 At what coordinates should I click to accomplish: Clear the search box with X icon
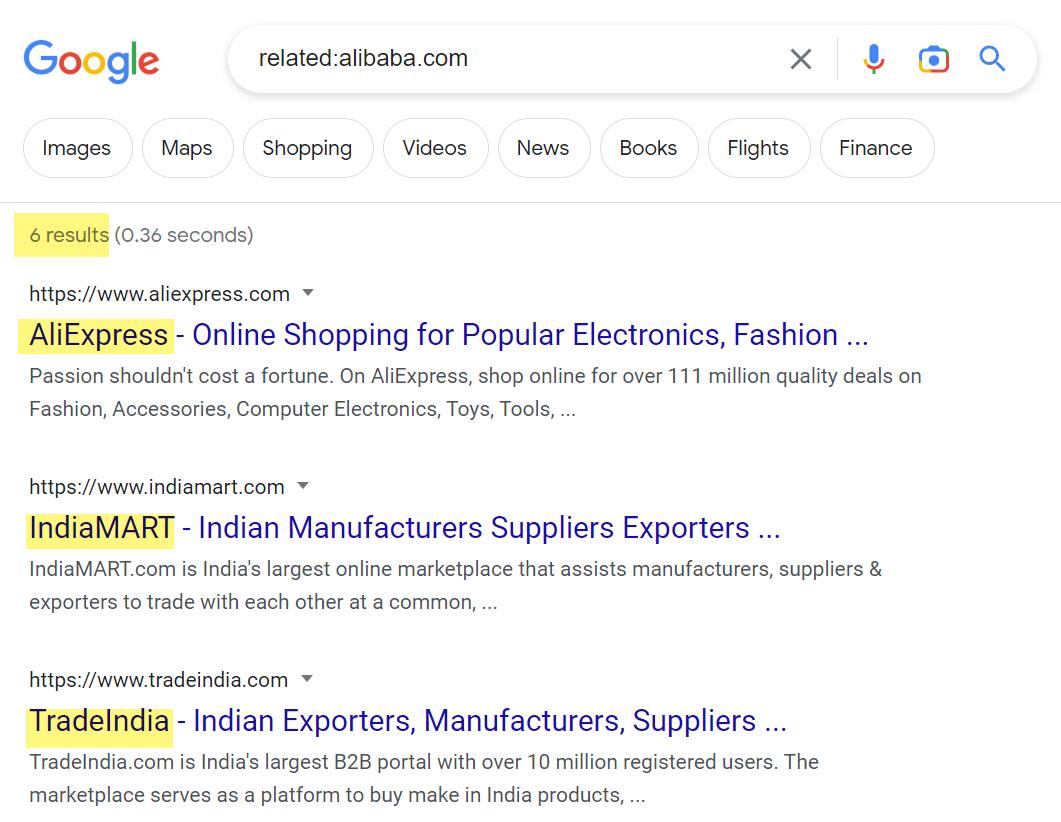(x=800, y=59)
